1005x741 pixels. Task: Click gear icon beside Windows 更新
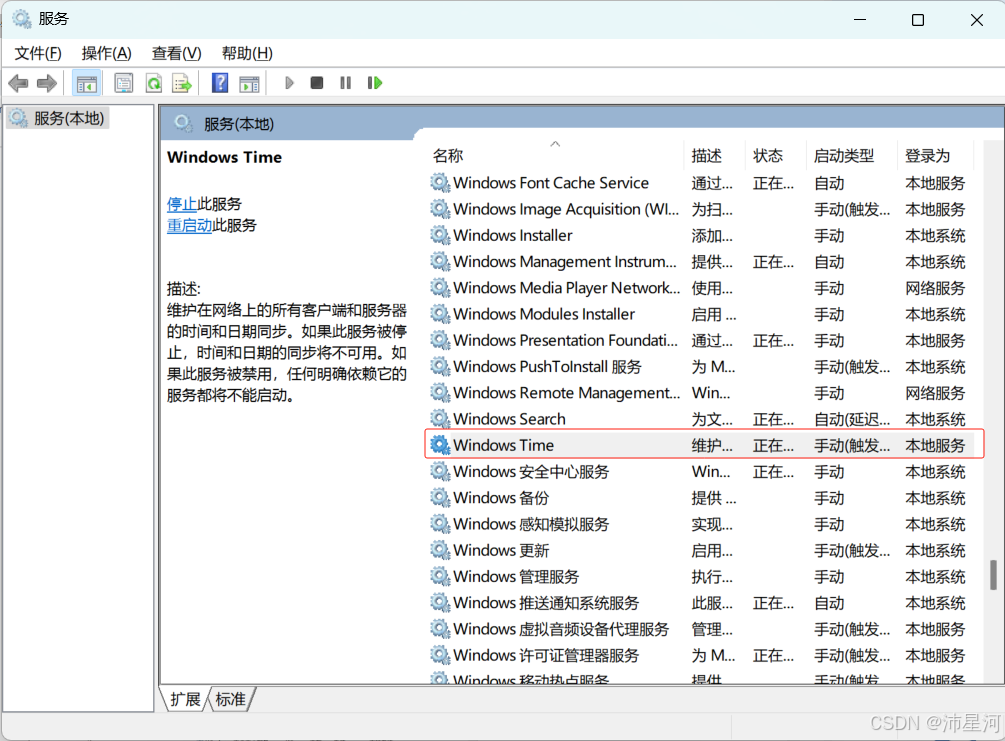(x=440, y=550)
